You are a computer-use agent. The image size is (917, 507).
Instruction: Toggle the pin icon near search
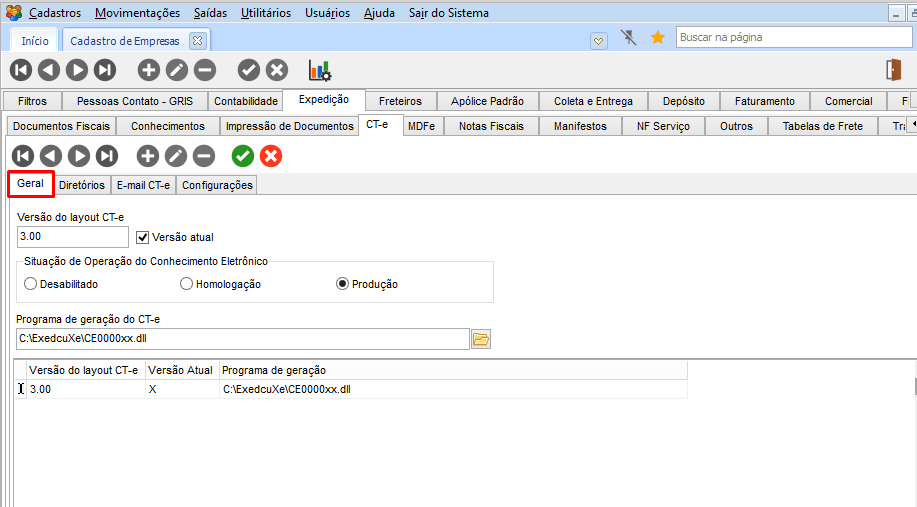pos(629,37)
